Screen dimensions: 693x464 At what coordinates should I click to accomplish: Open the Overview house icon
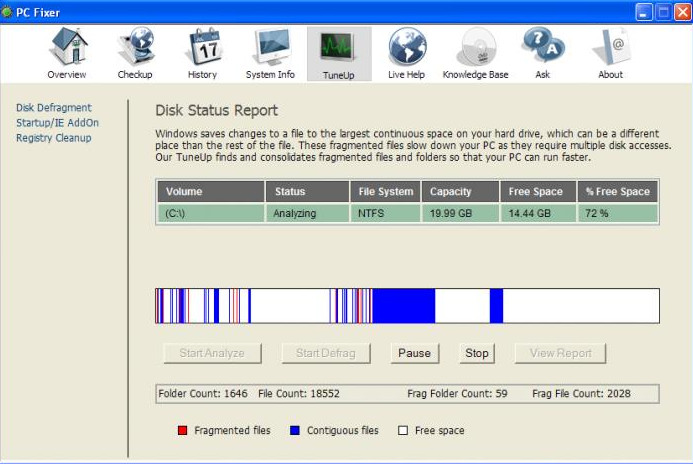(x=68, y=47)
